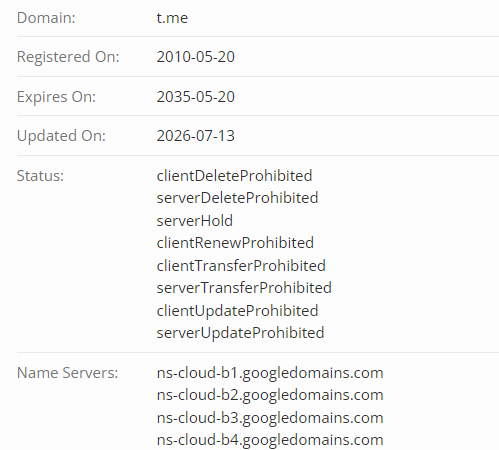499x450 pixels.
Task: Click the Domain: field label
Action: pyautogui.click(x=46, y=18)
